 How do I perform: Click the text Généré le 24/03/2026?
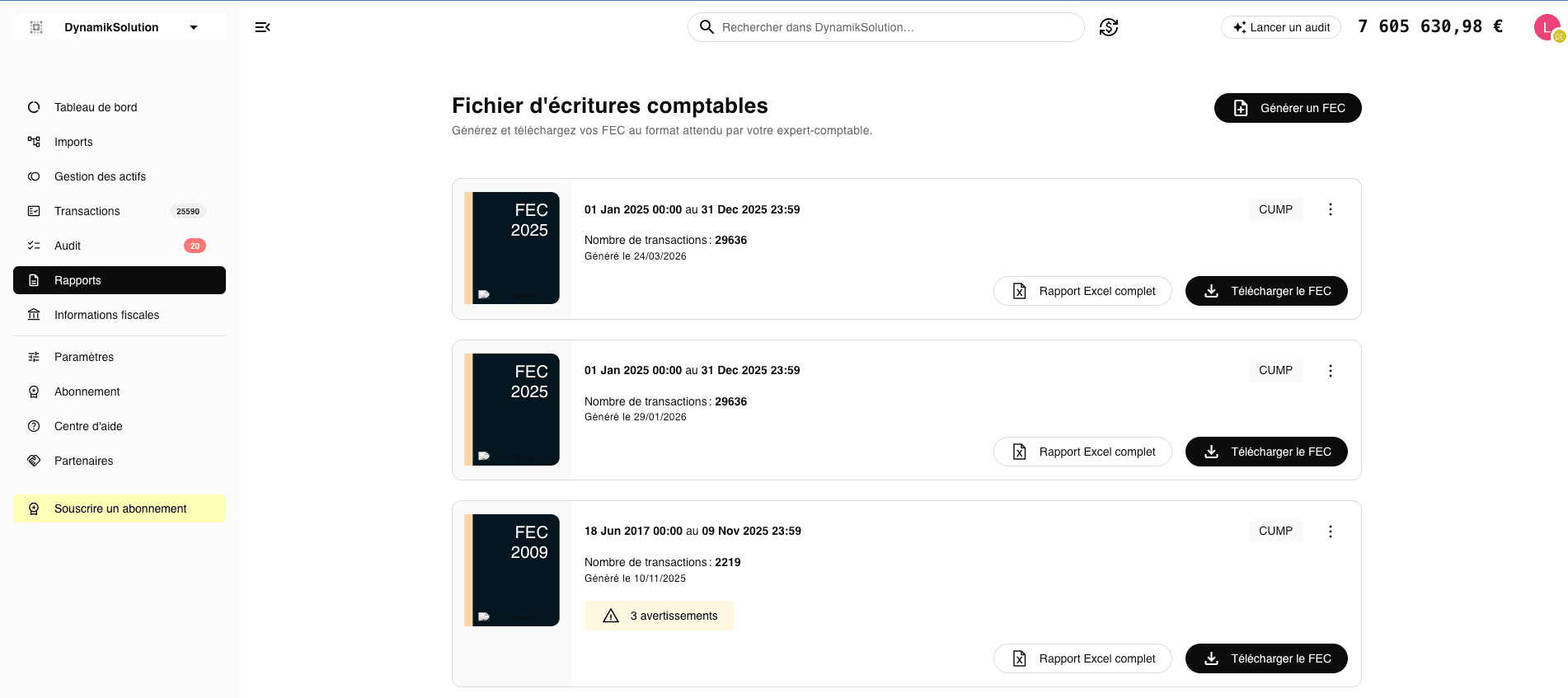coord(636,256)
